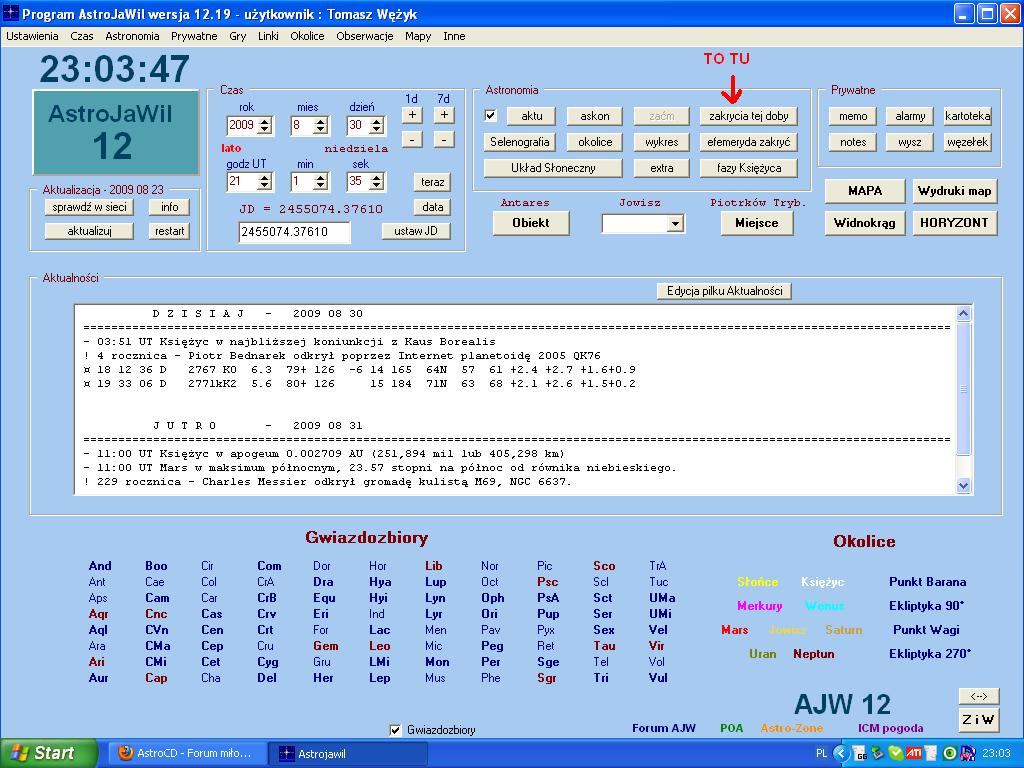Open the Czas menu
The image size is (1024, 768).
pos(82,37)
